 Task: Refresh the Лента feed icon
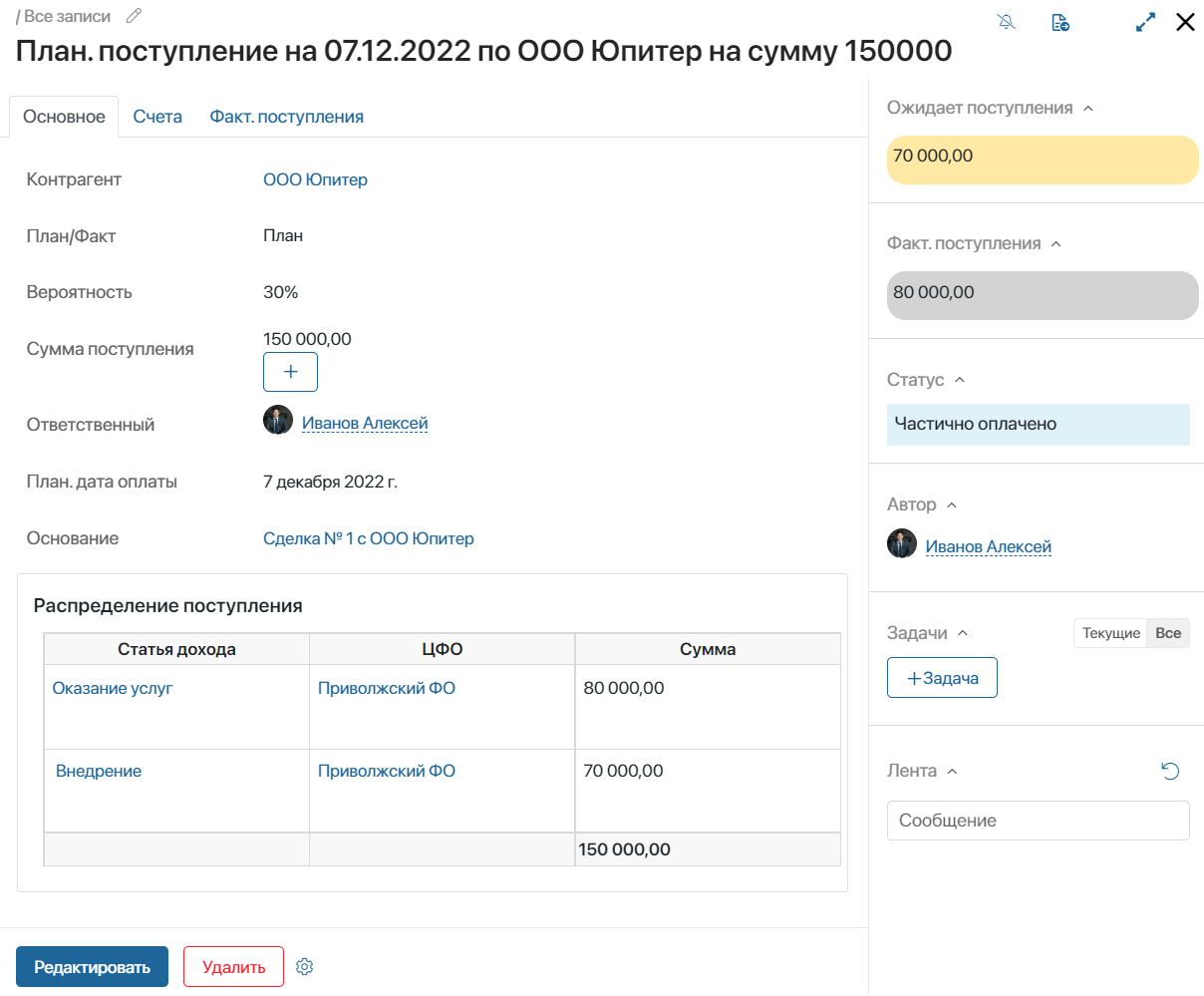(1170, 771)
